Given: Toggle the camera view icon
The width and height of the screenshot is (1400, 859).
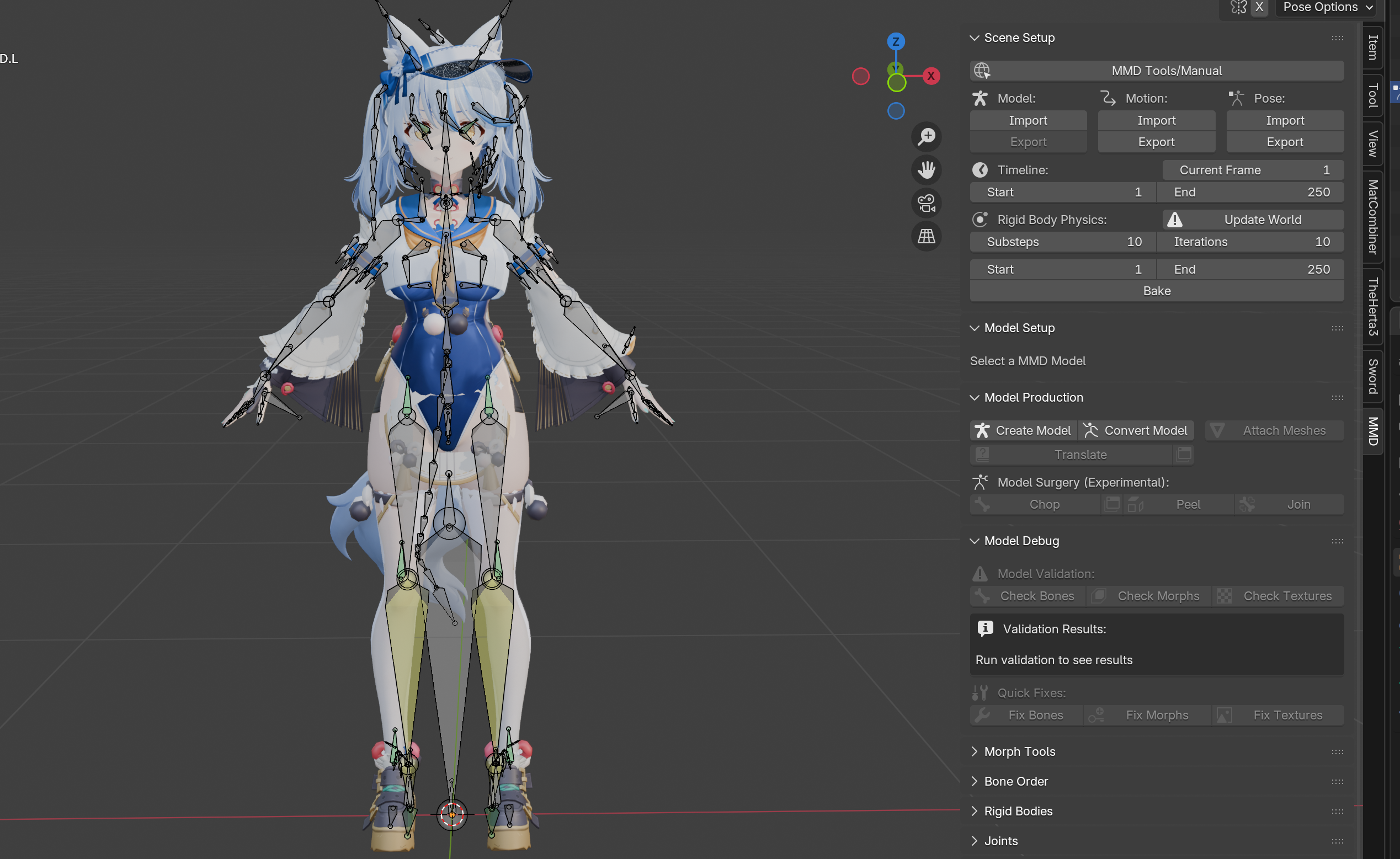Looking at the screenshot, I should coord(926,203).
